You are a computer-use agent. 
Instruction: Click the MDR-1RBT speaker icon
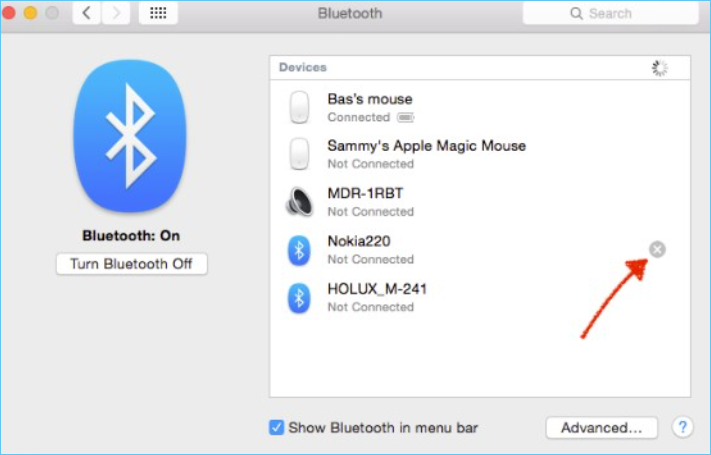(299, 202)
